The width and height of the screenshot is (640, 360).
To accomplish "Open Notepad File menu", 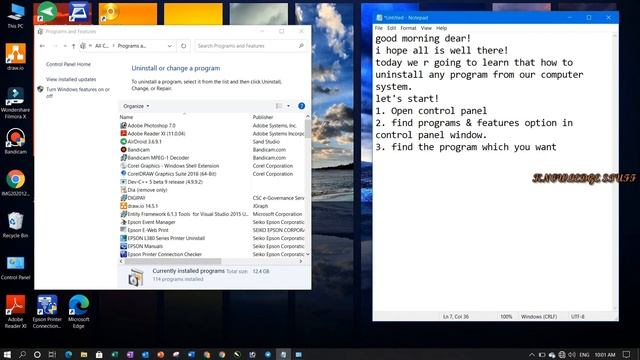I will [379, 28].
